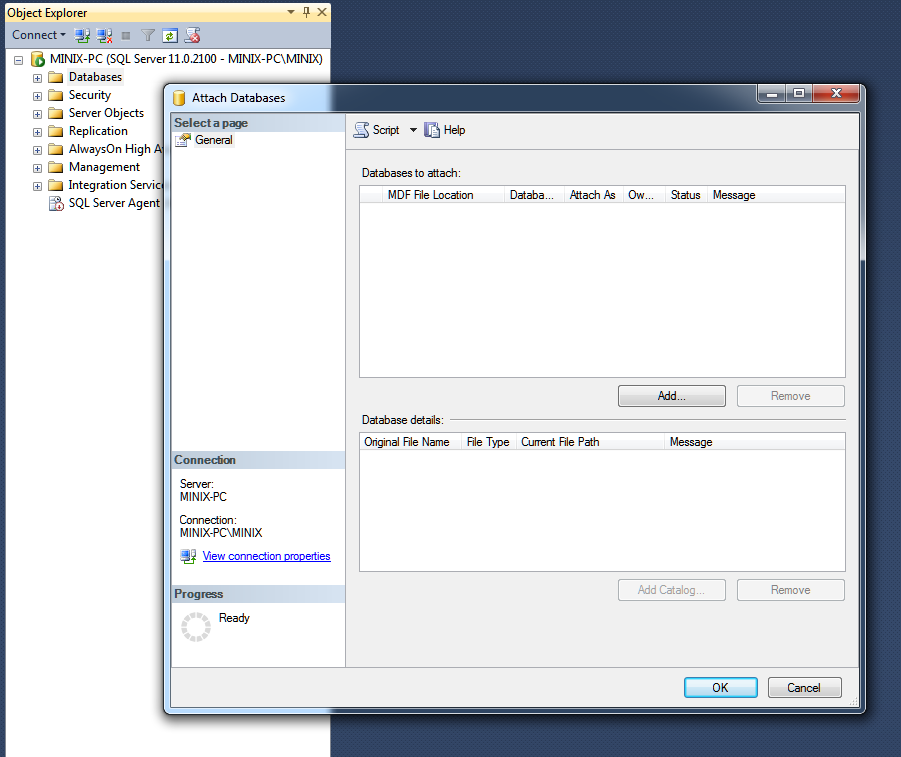Open View connection properties link
The height and width of the screenshot is (757, 901).
pos(266,556)
